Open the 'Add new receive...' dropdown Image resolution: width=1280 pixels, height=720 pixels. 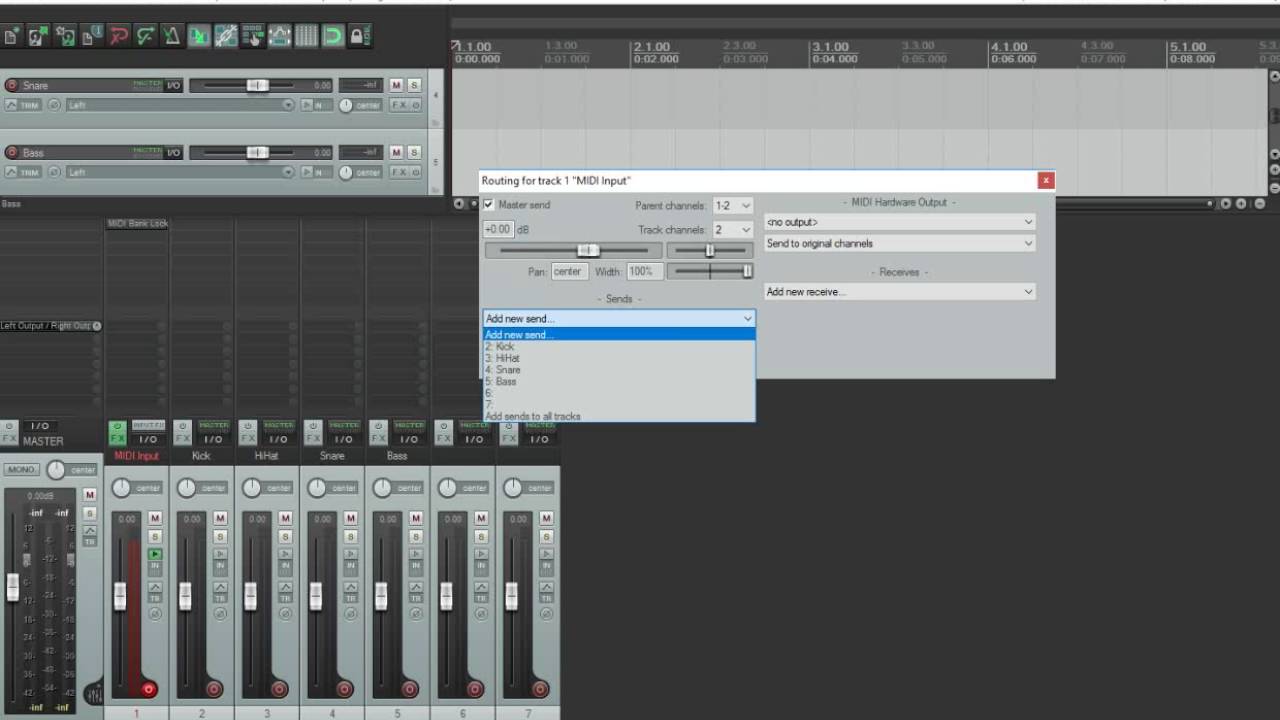point(900,292)
